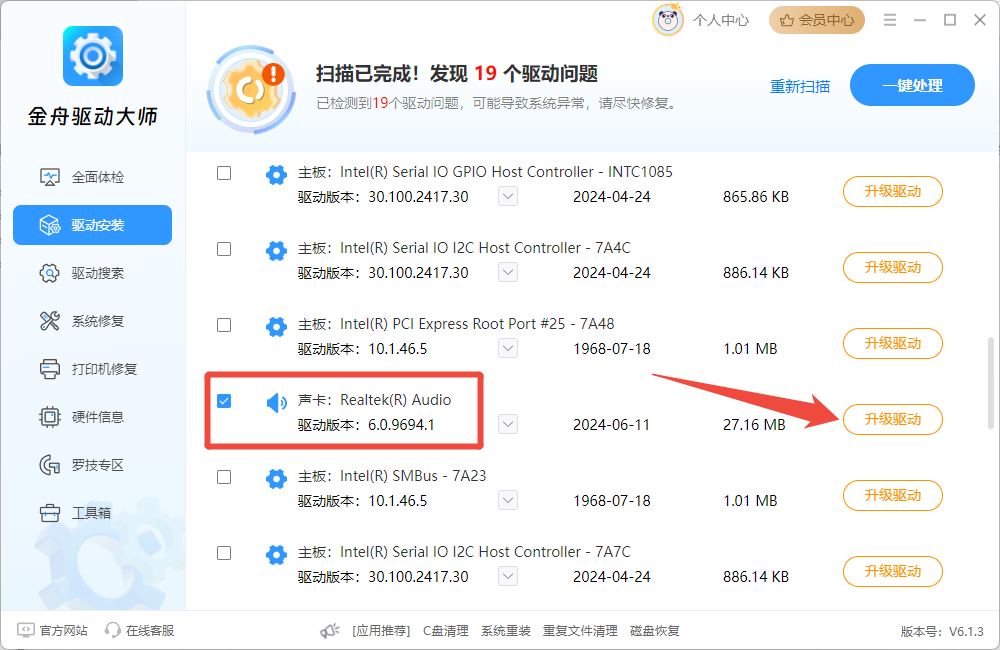Expand version dropdown for I2C Controller 7A4C
Screen dimensions: 1000x650
pyautogui.click(x=508, y=272)
